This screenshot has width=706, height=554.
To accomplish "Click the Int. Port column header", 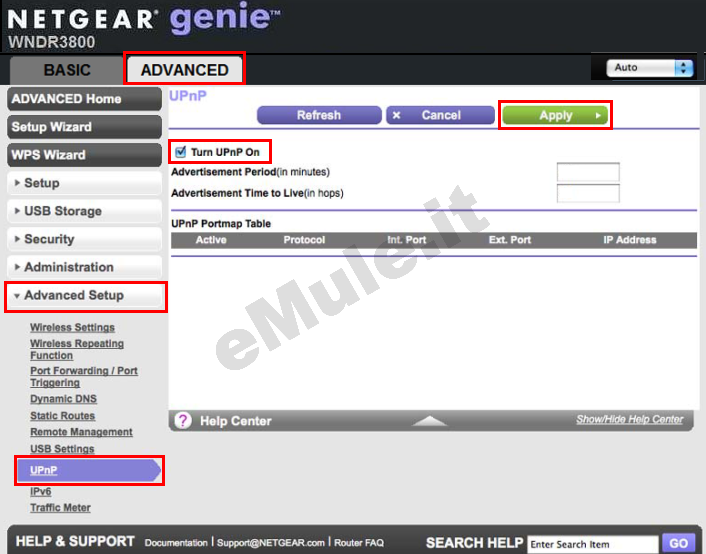I will 407,240.
